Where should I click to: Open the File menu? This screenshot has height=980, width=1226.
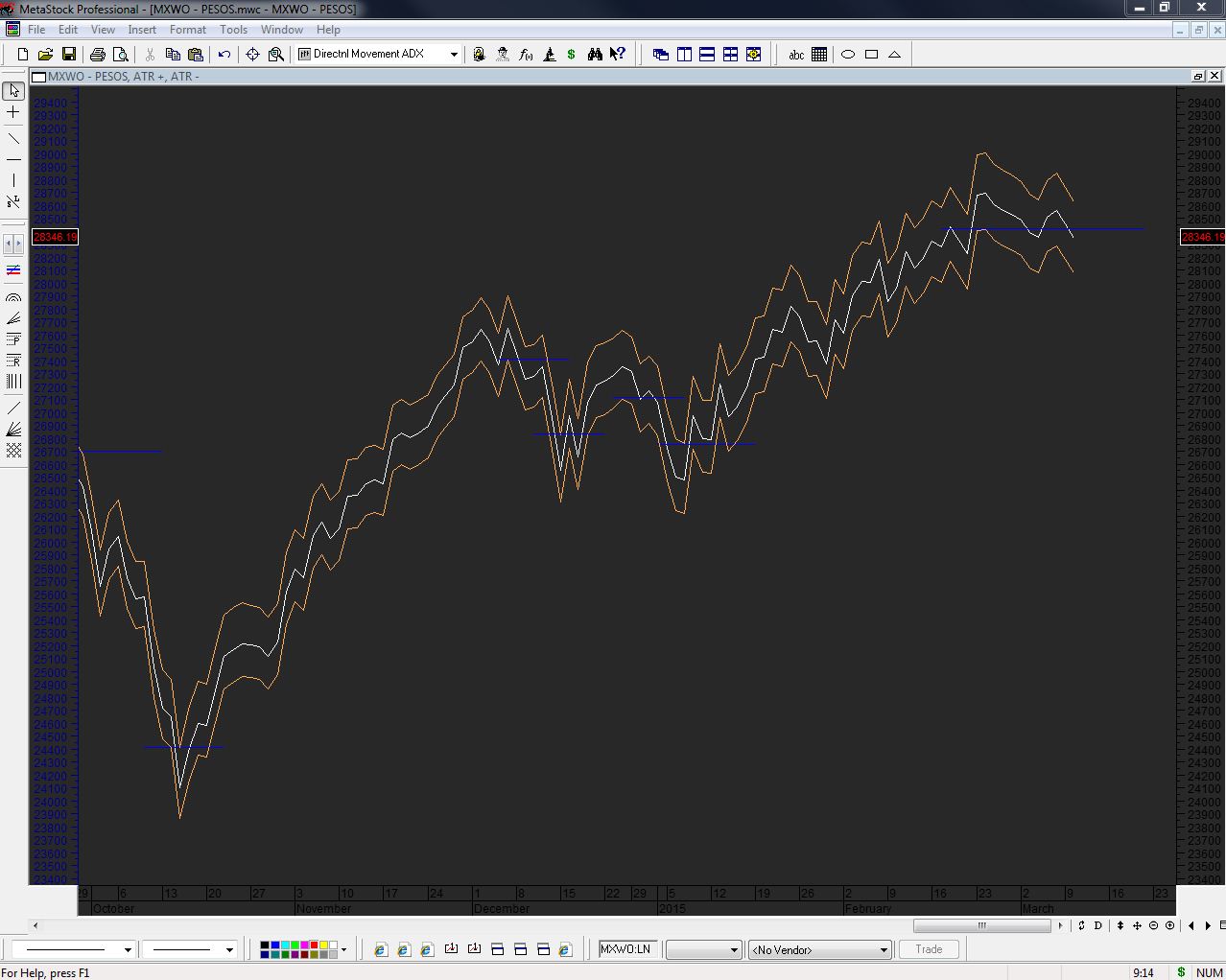[x=36, y=30]
